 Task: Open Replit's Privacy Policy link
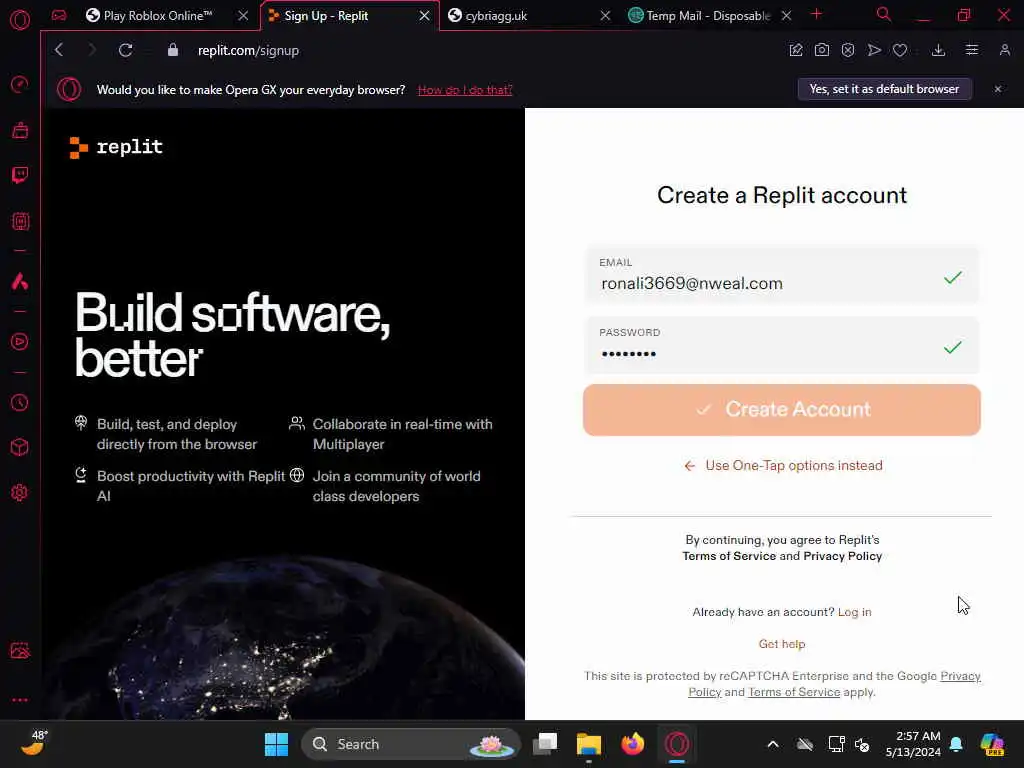pos(842,556)
